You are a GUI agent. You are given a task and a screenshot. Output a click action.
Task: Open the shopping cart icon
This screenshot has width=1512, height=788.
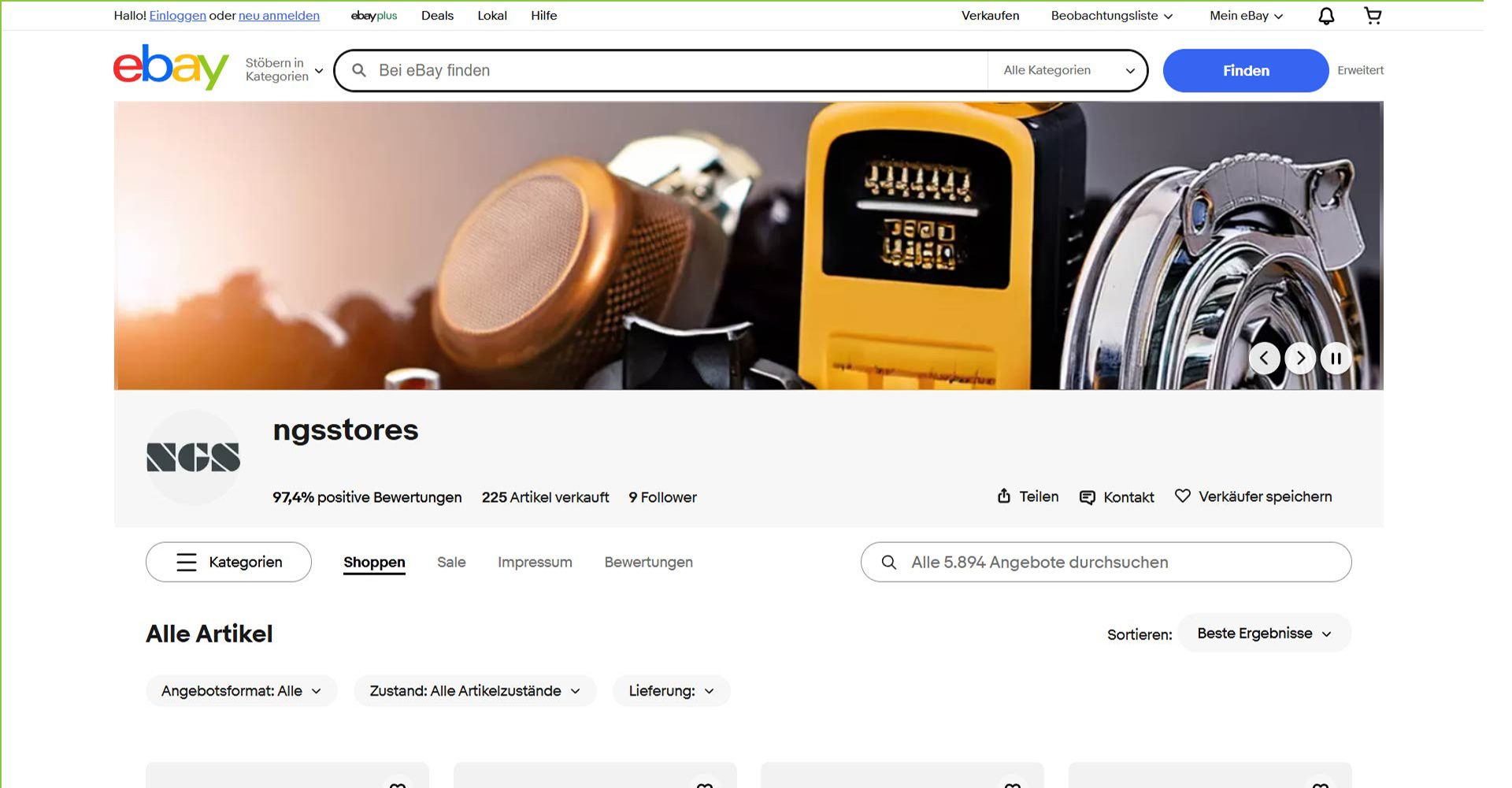tap(1373, 16)
